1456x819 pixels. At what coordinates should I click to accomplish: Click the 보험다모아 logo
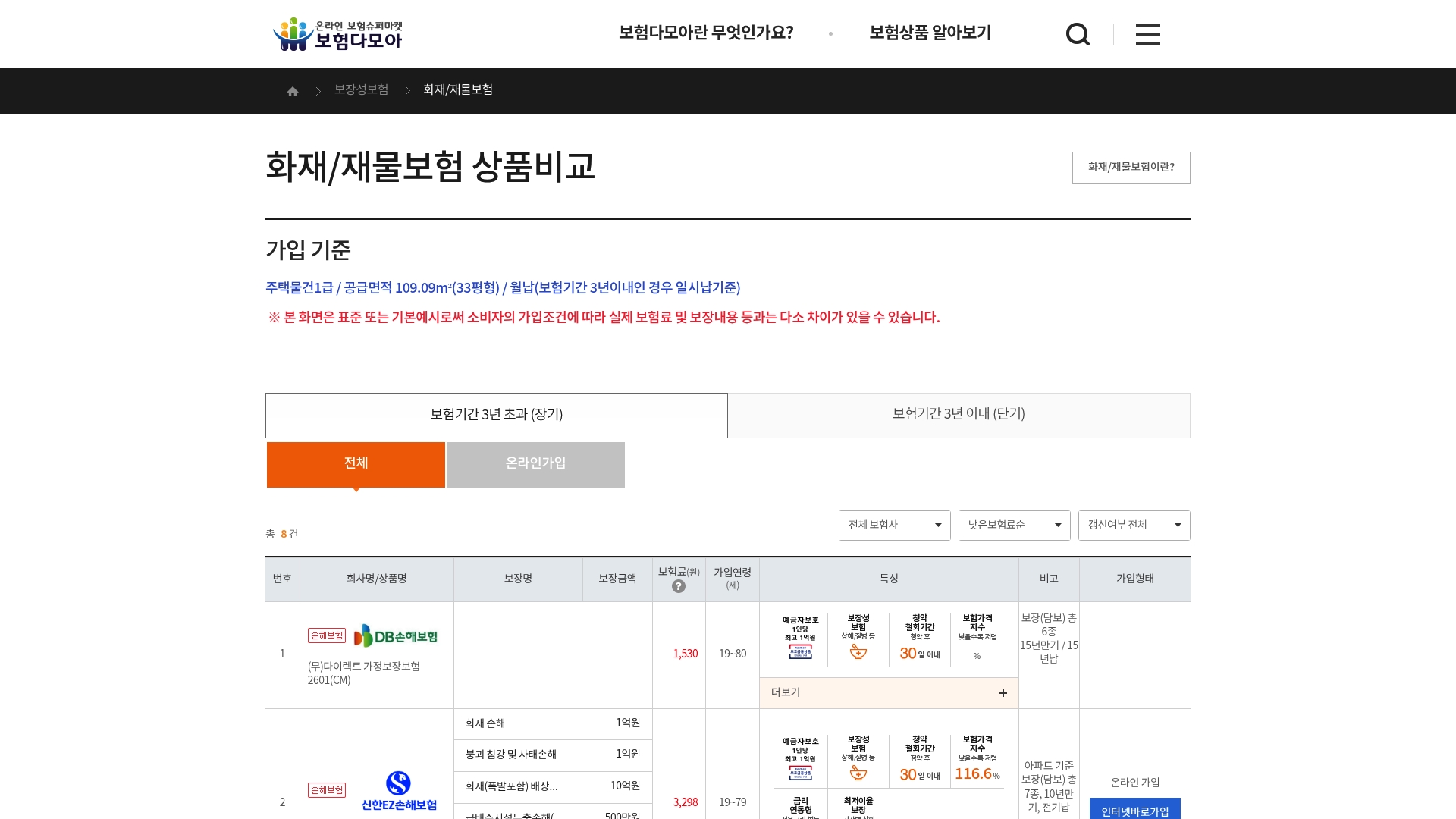pos(337,34)
